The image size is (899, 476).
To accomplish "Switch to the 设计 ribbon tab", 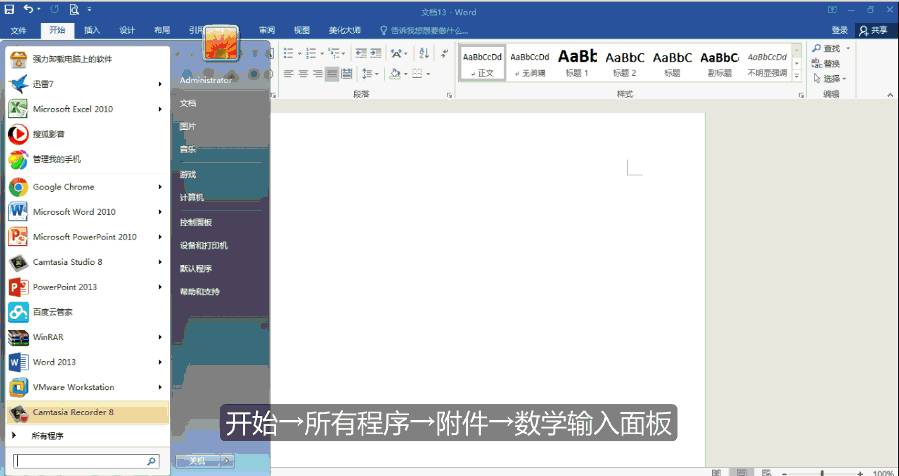I will 127,30.
